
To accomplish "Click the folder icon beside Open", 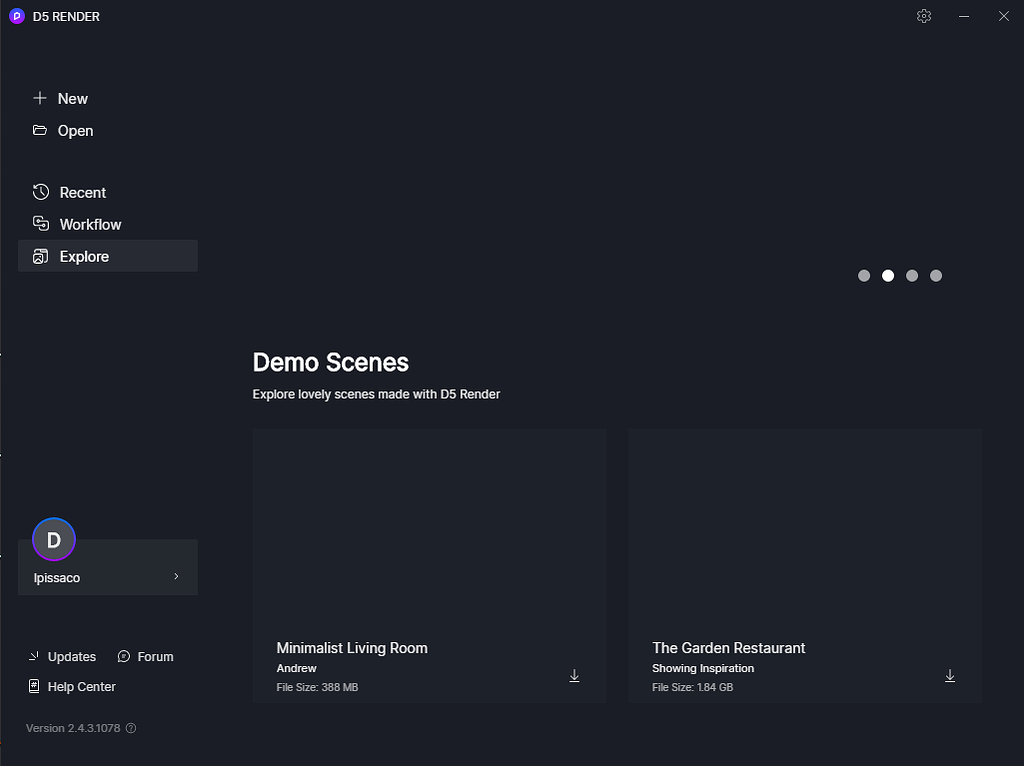I will tap(40, 130).
